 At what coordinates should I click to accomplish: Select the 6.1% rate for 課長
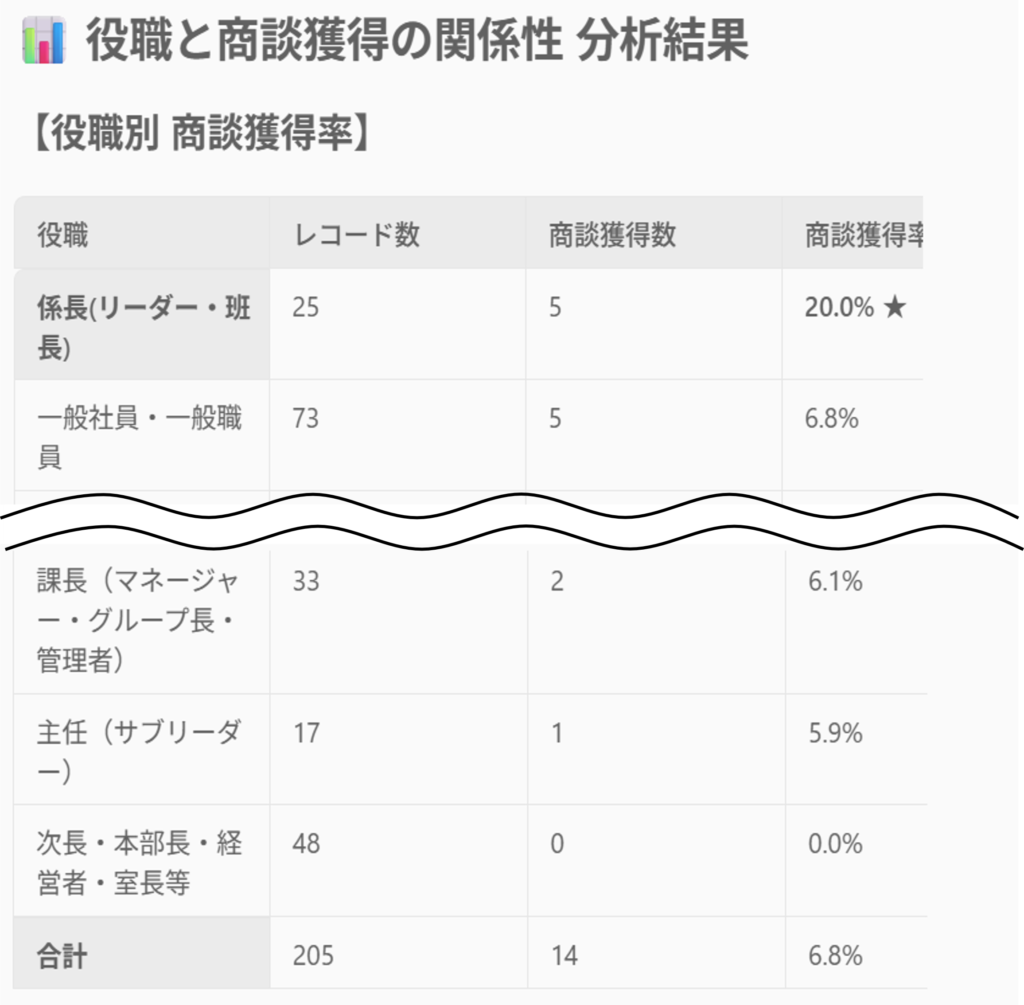pos(835,581)
